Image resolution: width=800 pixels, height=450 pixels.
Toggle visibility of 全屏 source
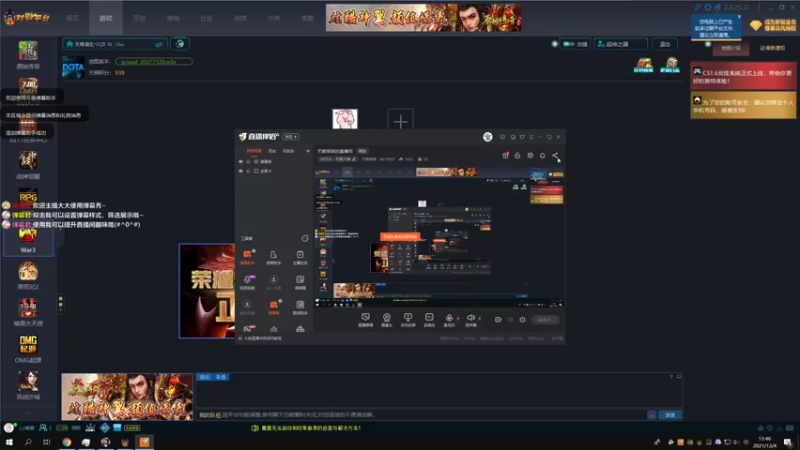(241, 171)
